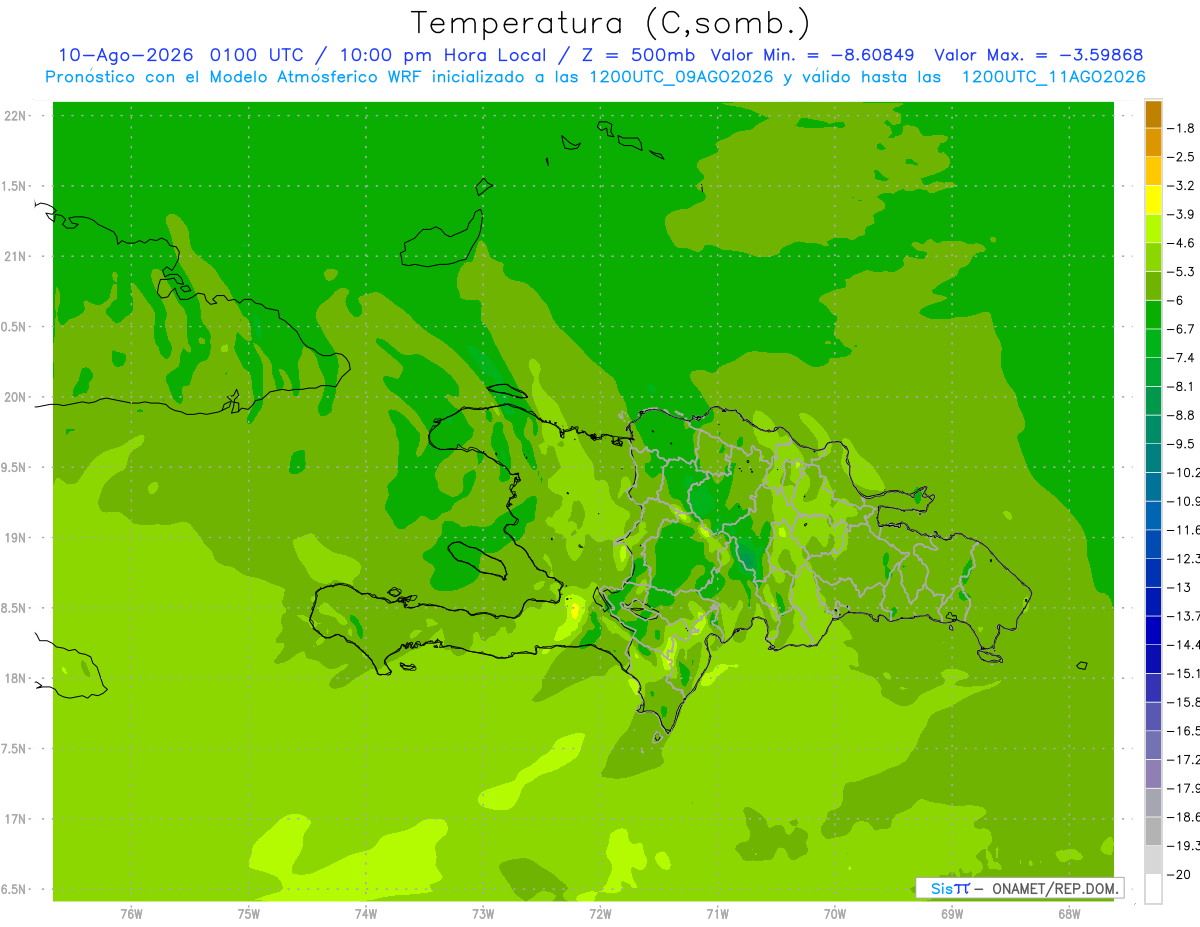The height and width of the screenshot is (927, 1200).
Task: Click the title 'Temperatura (C,somb.)'
Action: (611, 23)
